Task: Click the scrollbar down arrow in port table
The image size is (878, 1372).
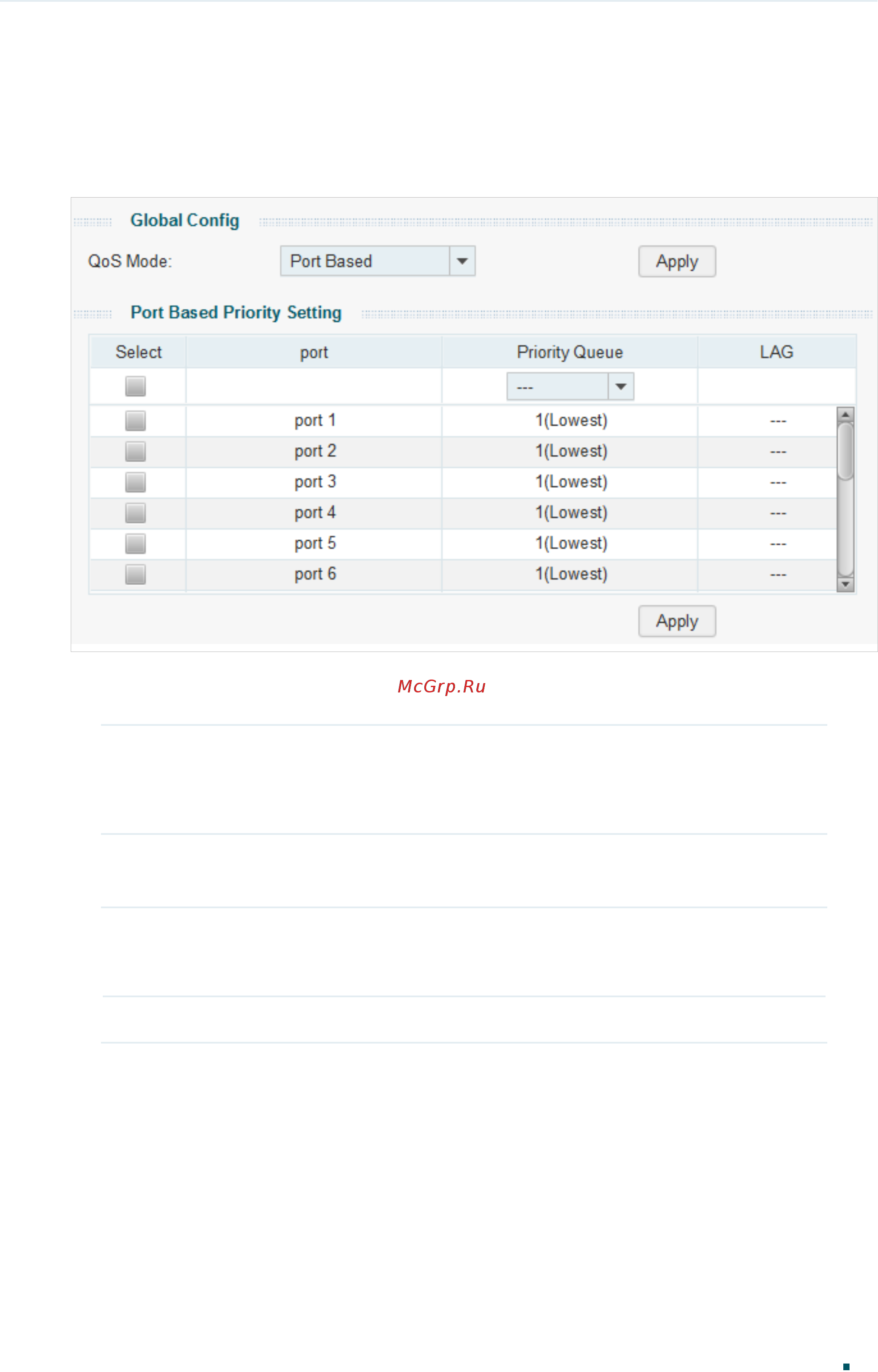Action: [x=845, y=584]
